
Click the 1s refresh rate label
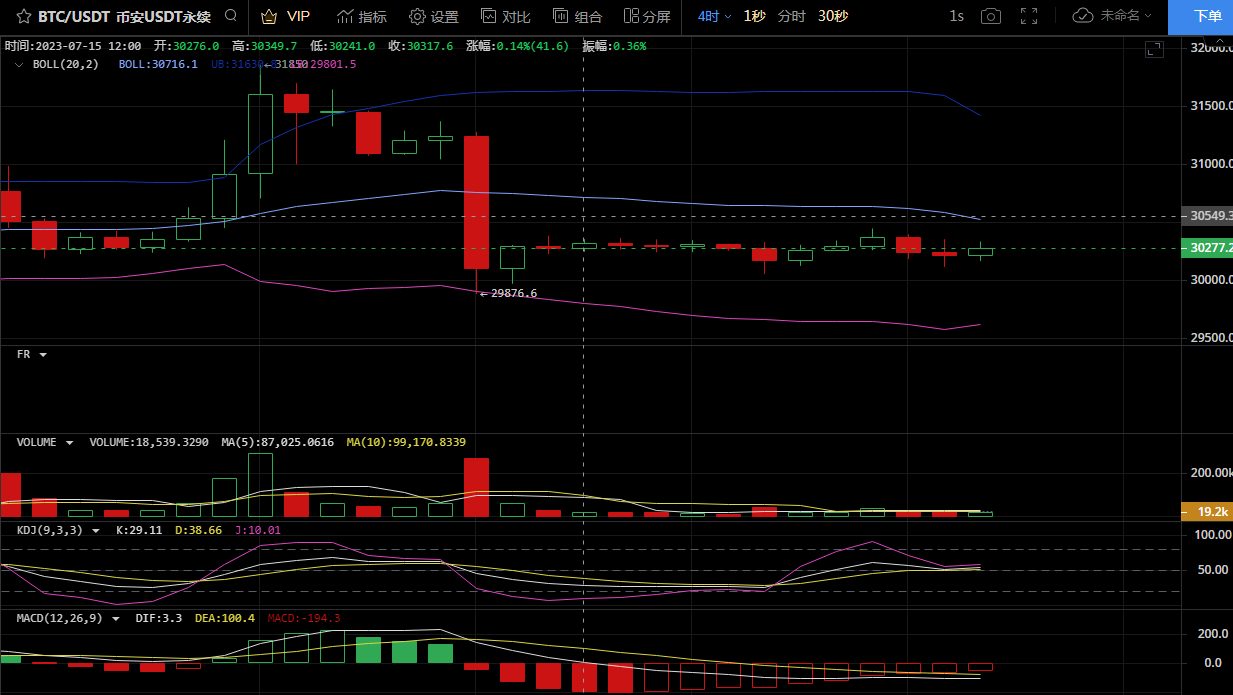tap(956, 16)
